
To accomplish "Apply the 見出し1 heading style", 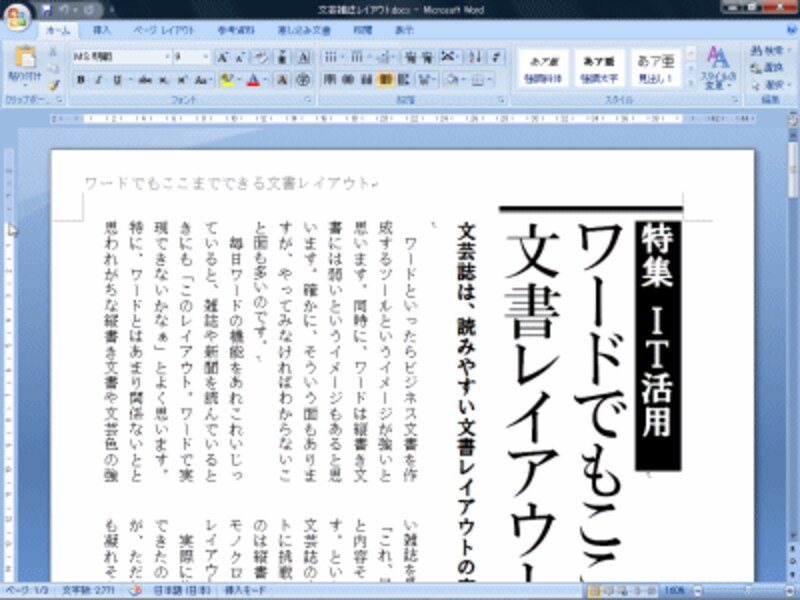I will [x=654, y=64].
